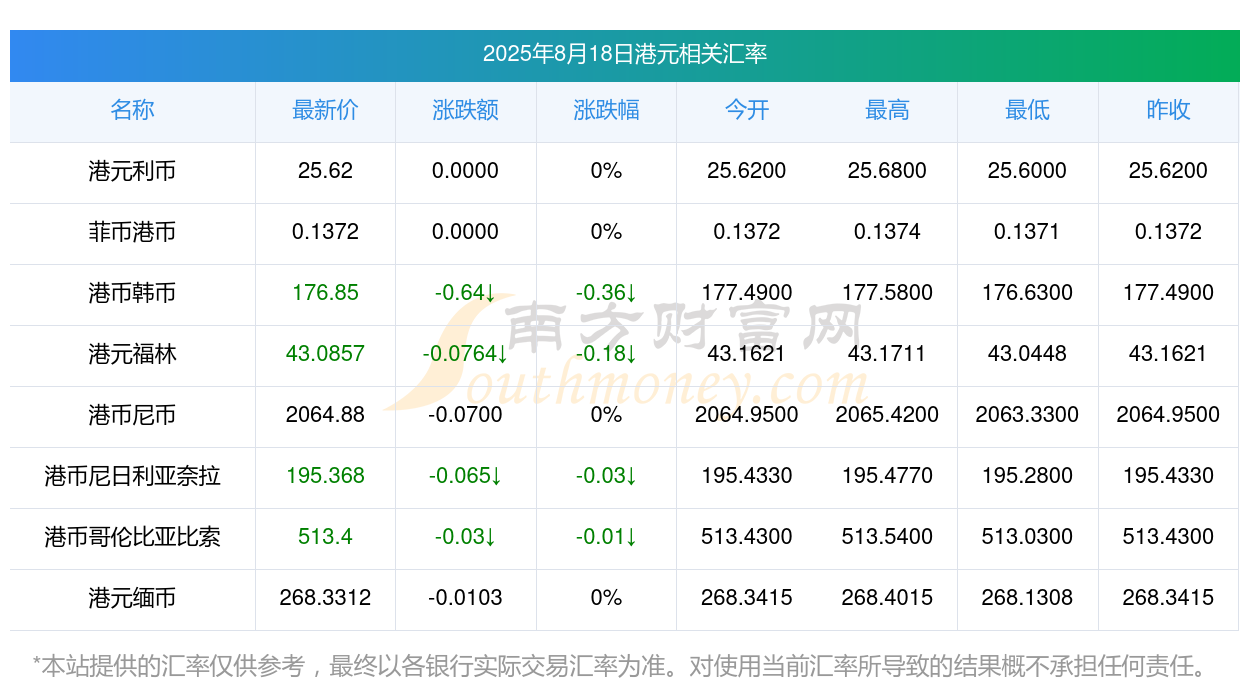Click the high value 177.5800
Viewport: 1250px width, 698px height.
[887, 293]
